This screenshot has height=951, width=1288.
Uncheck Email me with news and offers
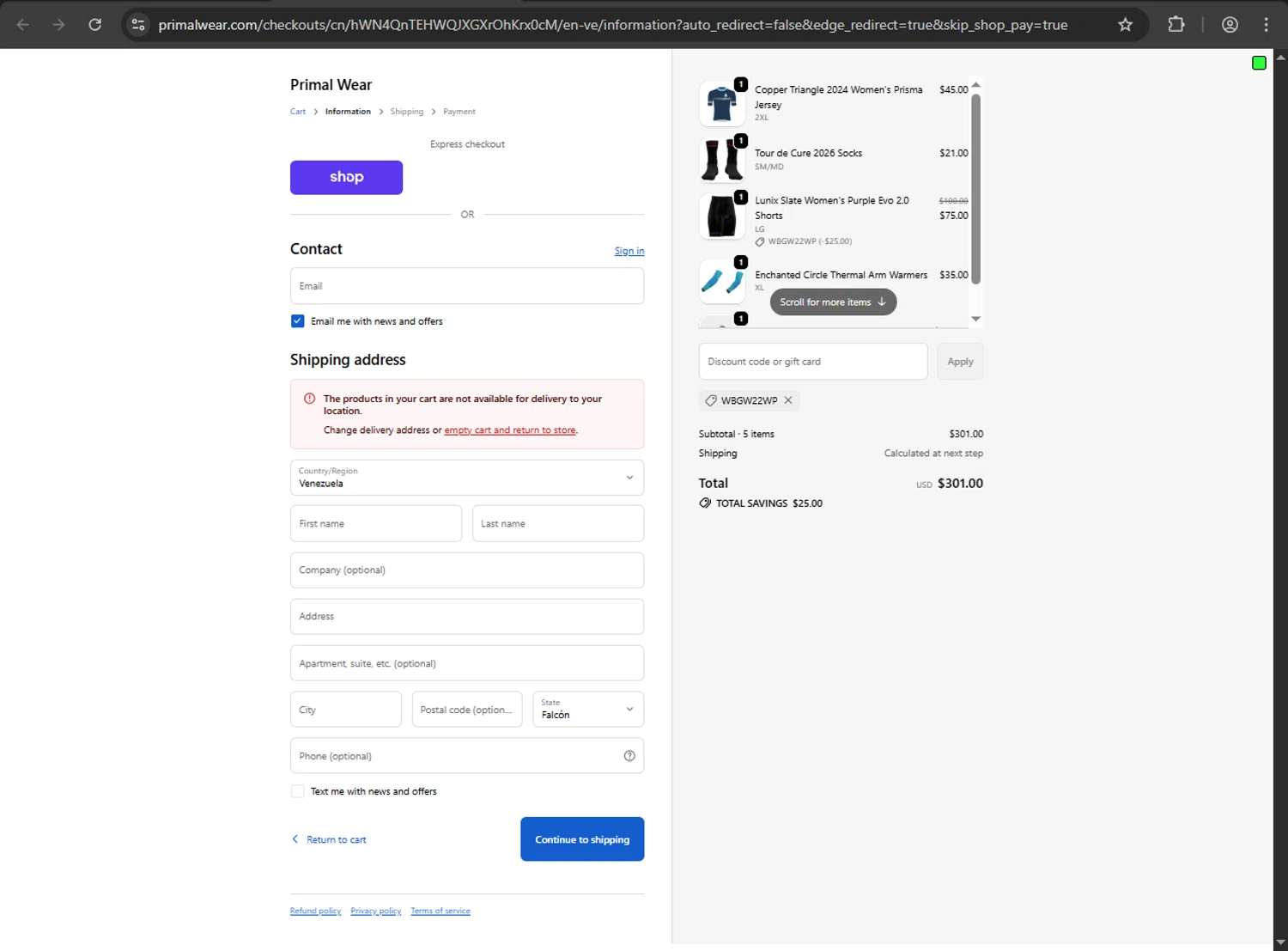click(297, 321)
